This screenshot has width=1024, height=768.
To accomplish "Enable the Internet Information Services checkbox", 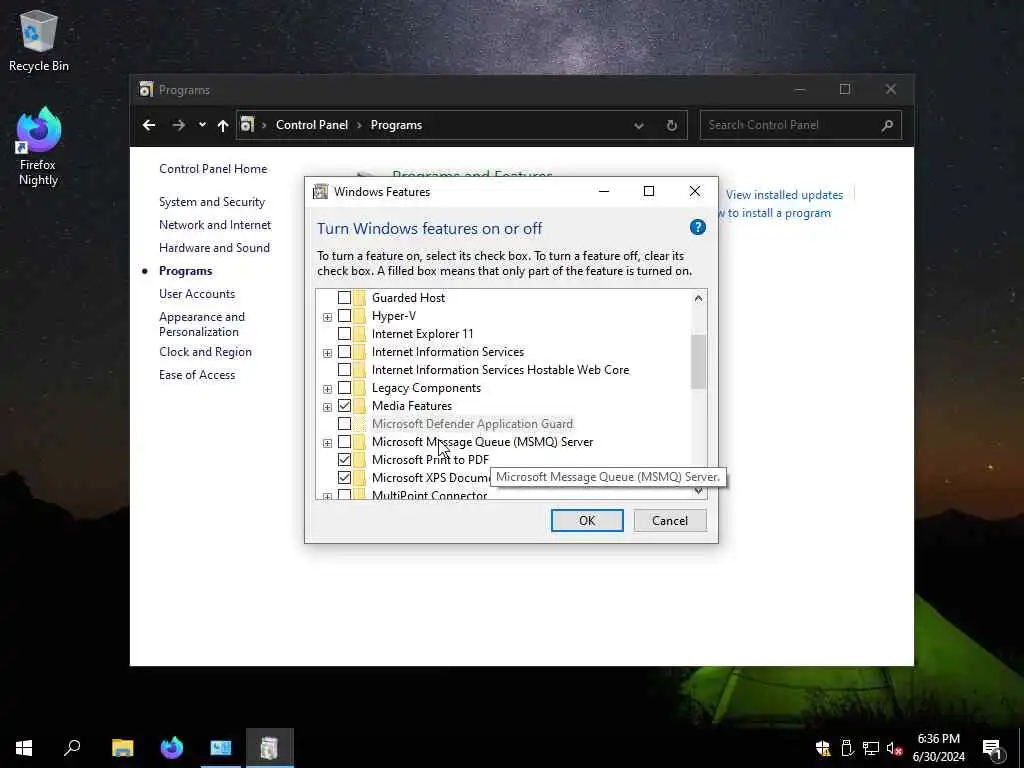I will (x=344, y=351).
